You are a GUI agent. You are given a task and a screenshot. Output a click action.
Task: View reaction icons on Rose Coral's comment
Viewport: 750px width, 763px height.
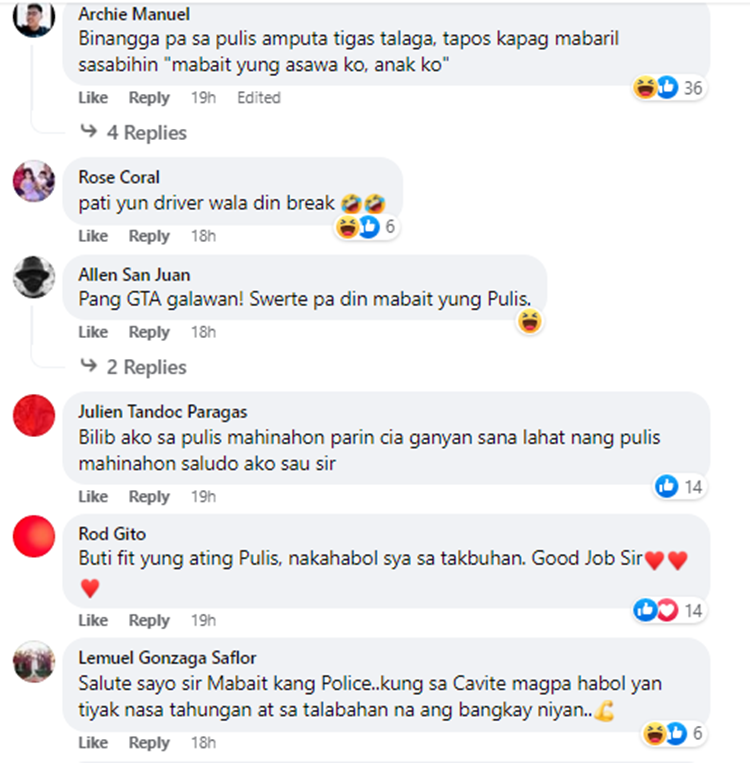click(x=367, y=227)
